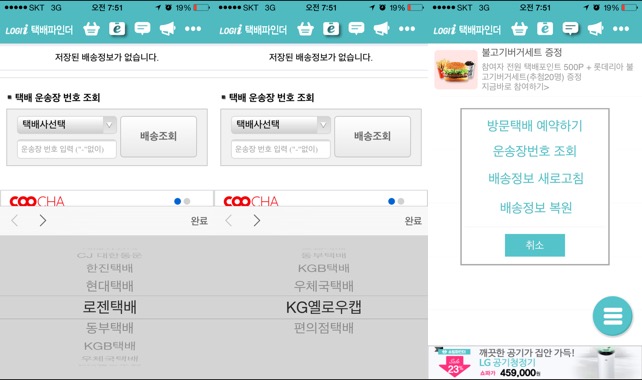The width and height of the screenshot is (642, 380).
Task: Tap the 'e' icon in middle screen header
Action: (x=331, y=29)
